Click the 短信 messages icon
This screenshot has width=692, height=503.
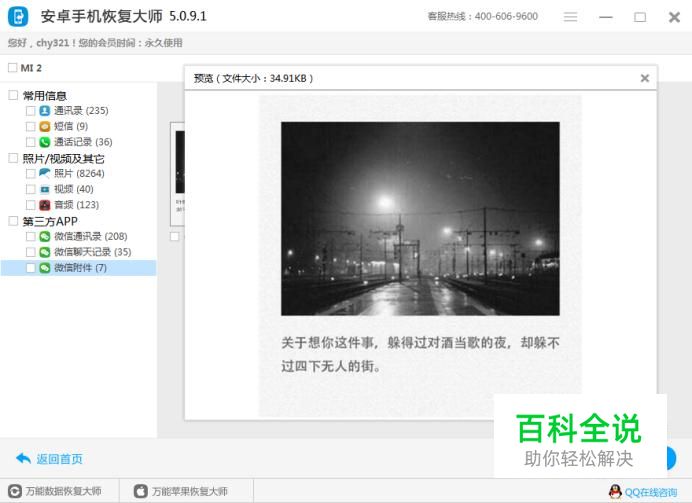click(x=45, y=127)
